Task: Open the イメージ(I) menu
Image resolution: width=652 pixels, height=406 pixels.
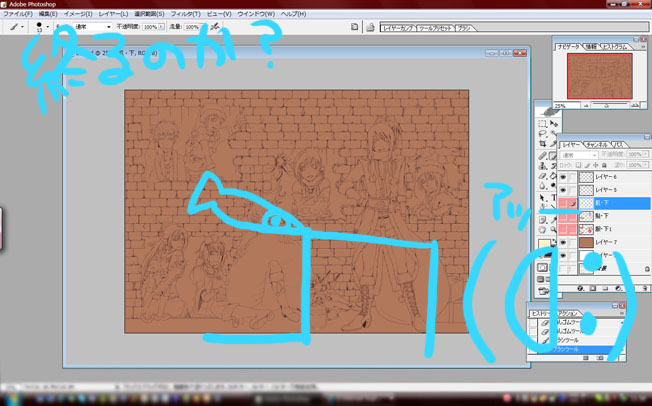Action: coord(78,14)
